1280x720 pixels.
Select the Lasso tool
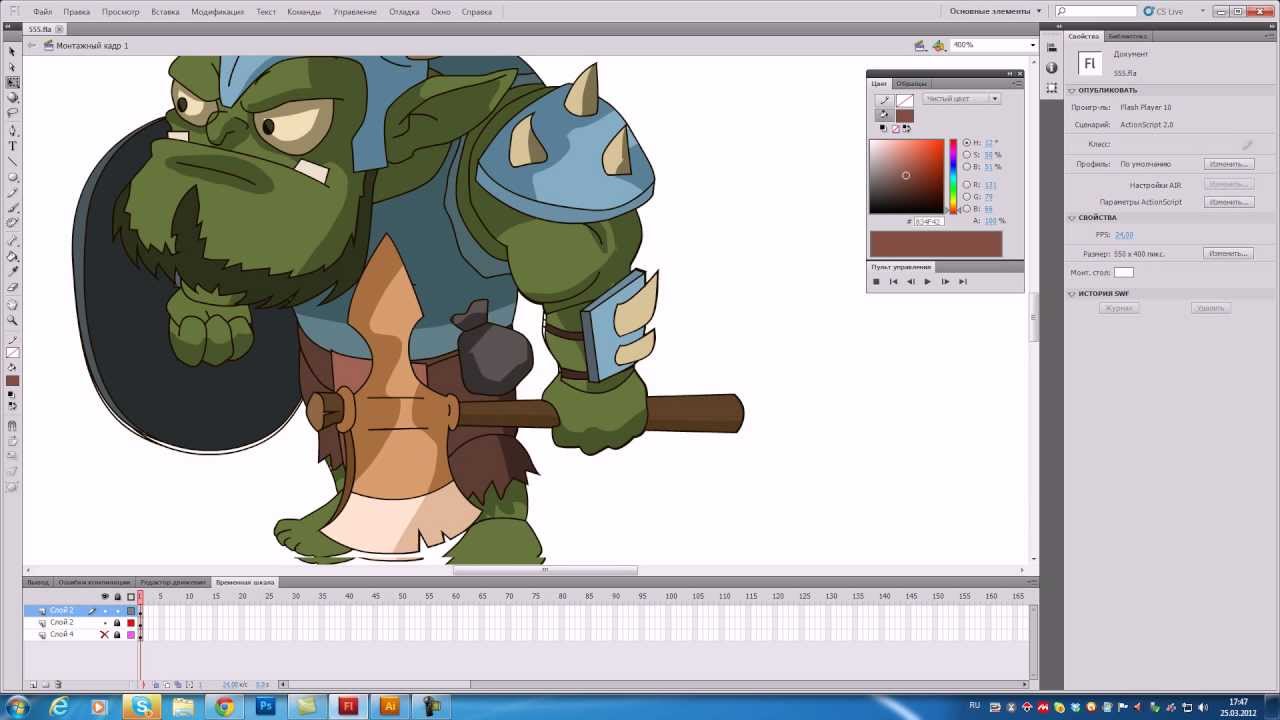click(x=12, y=113)
